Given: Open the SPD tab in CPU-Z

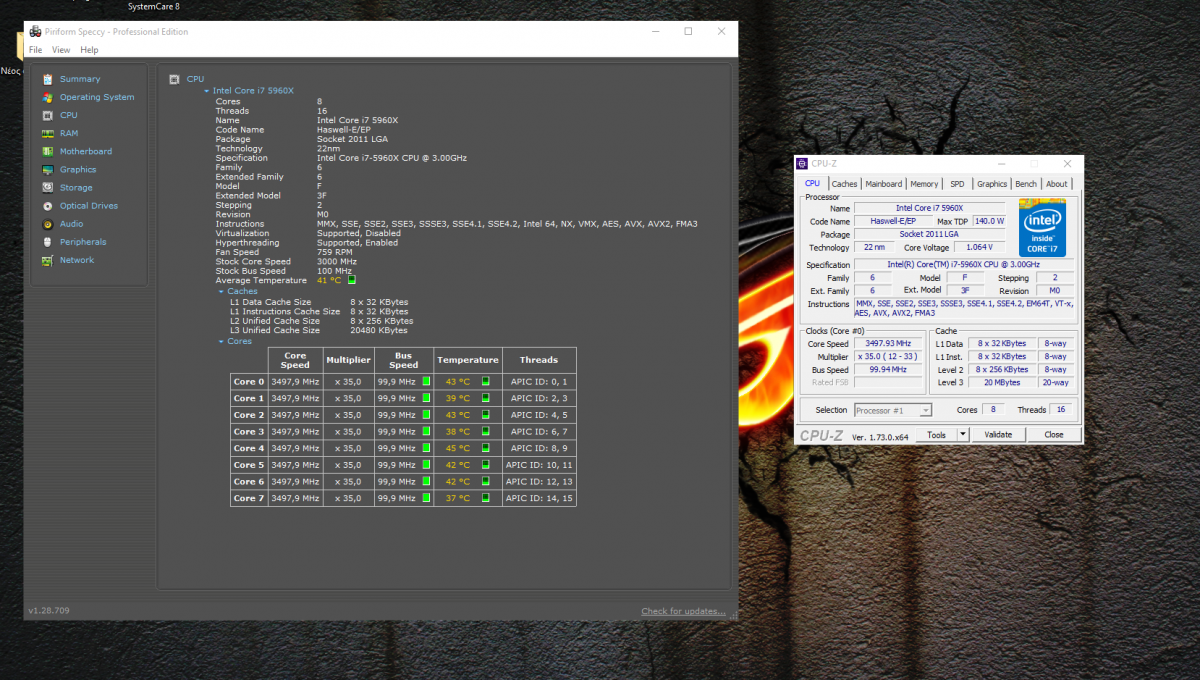Looking at the screenshot, I should click(957, 184).
